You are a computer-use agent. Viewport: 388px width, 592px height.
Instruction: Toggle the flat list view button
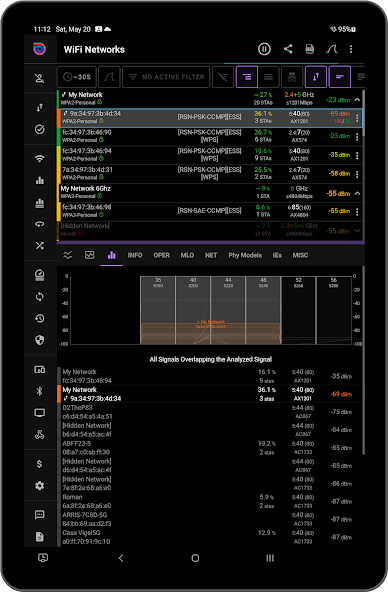268,77
